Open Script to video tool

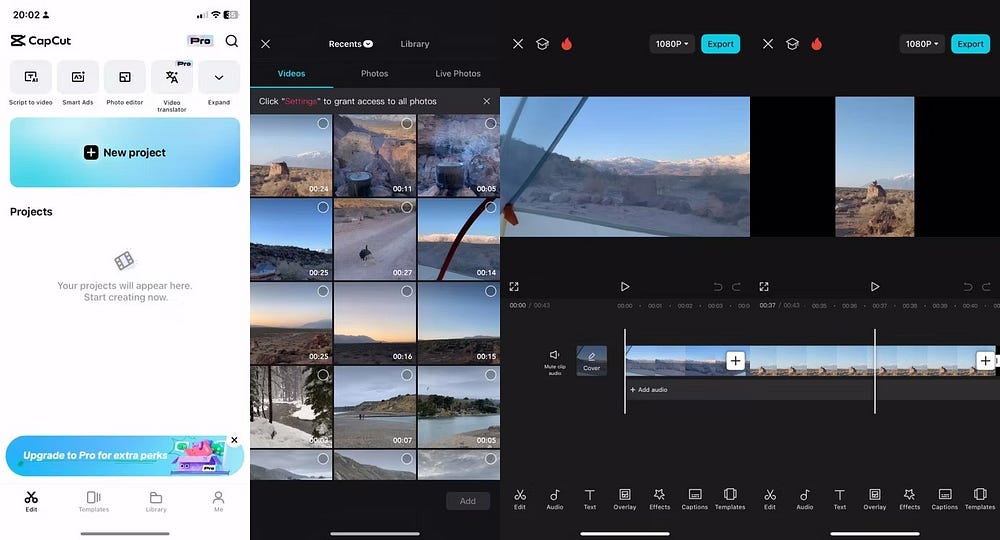31,84
